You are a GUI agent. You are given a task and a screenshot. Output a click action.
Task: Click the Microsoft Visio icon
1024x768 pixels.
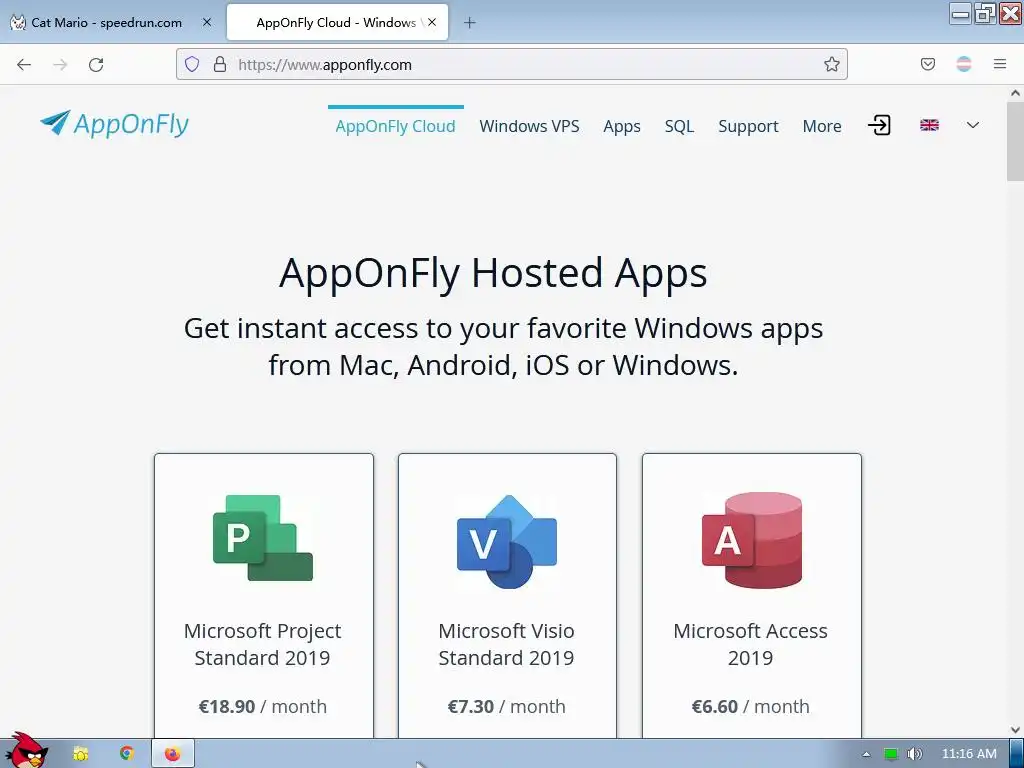507,541
